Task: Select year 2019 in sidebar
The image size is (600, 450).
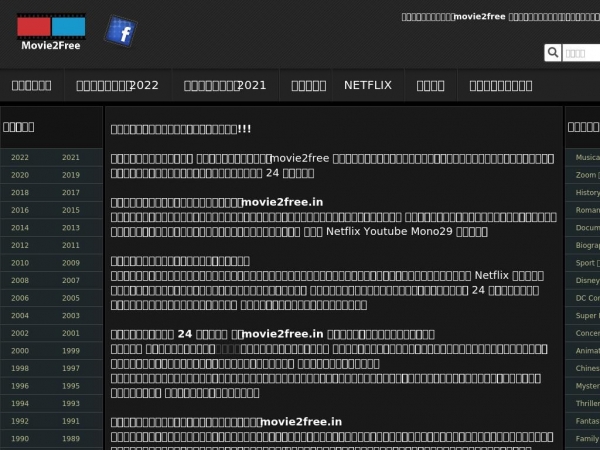Action: [x=71, y=175]
